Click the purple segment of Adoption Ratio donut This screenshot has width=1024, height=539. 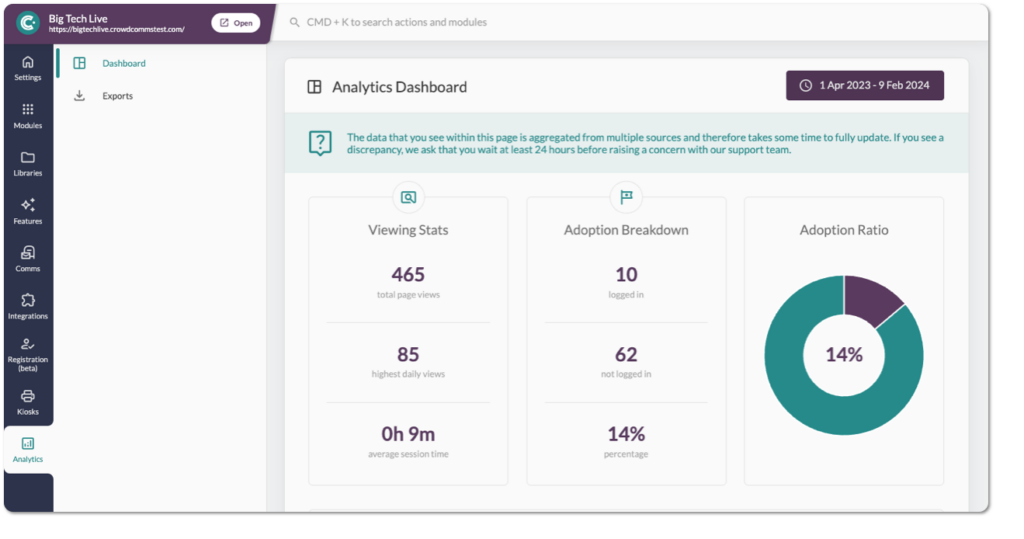[x=869, y=298]
